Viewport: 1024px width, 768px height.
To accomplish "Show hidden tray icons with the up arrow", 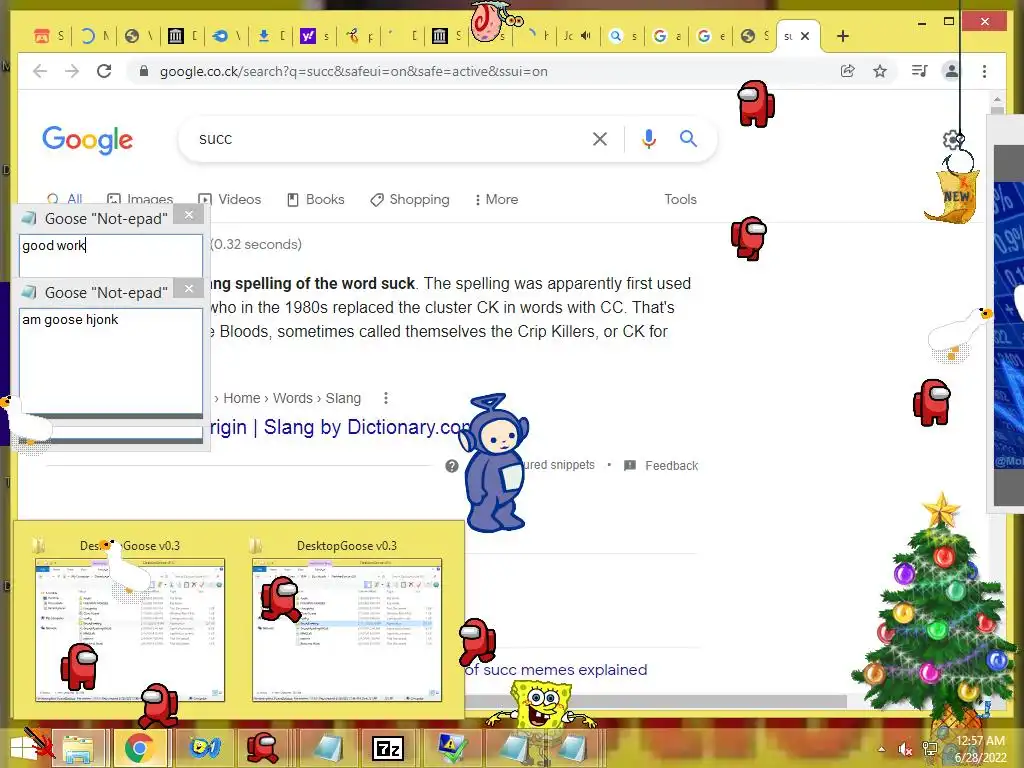I will [x=882, y=749].
